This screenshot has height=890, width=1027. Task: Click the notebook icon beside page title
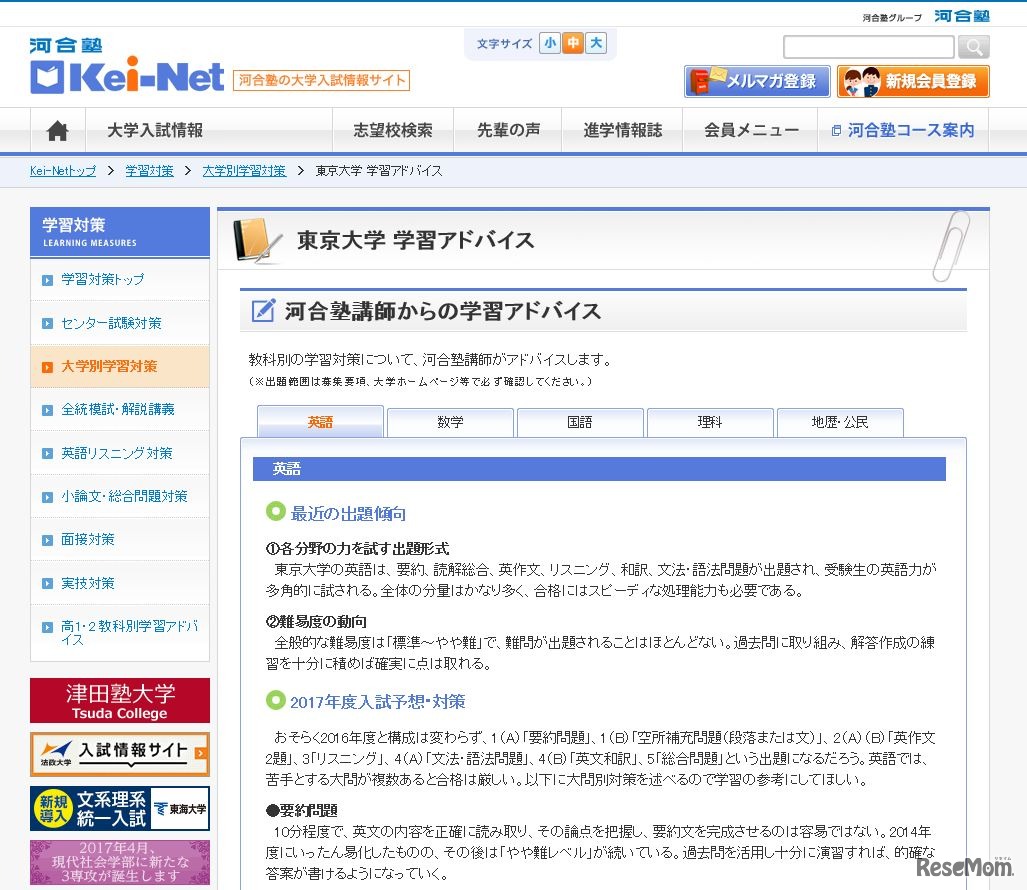click(258, 240)
